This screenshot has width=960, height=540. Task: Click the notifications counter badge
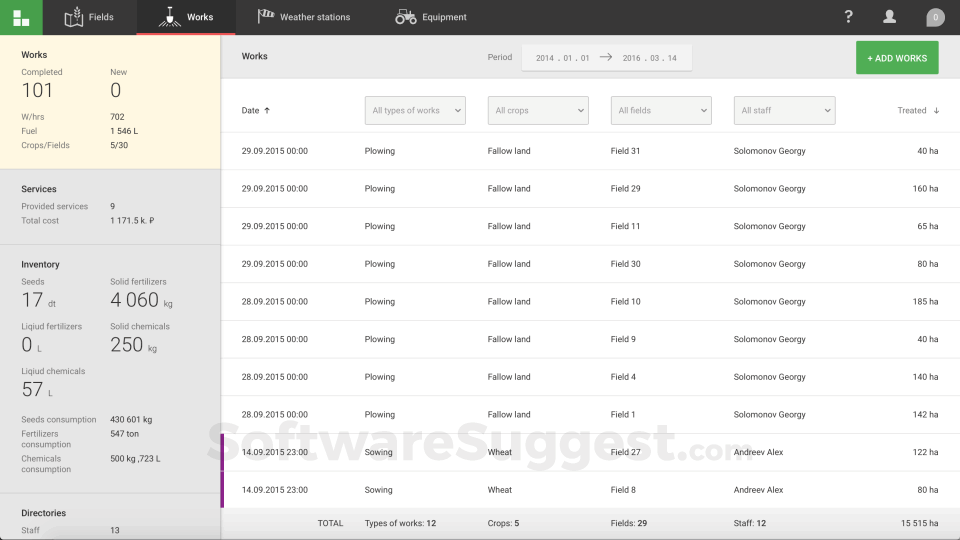click(935, 17)
